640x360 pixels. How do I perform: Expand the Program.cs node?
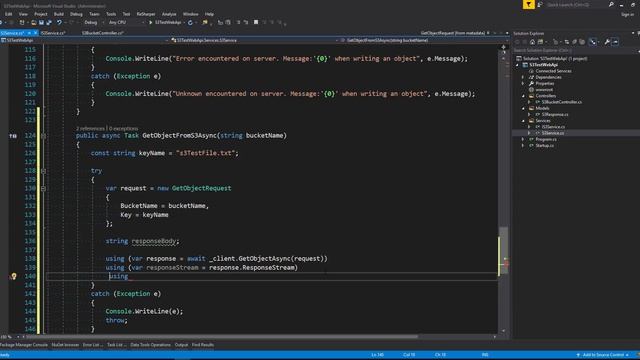click(523, 139)
